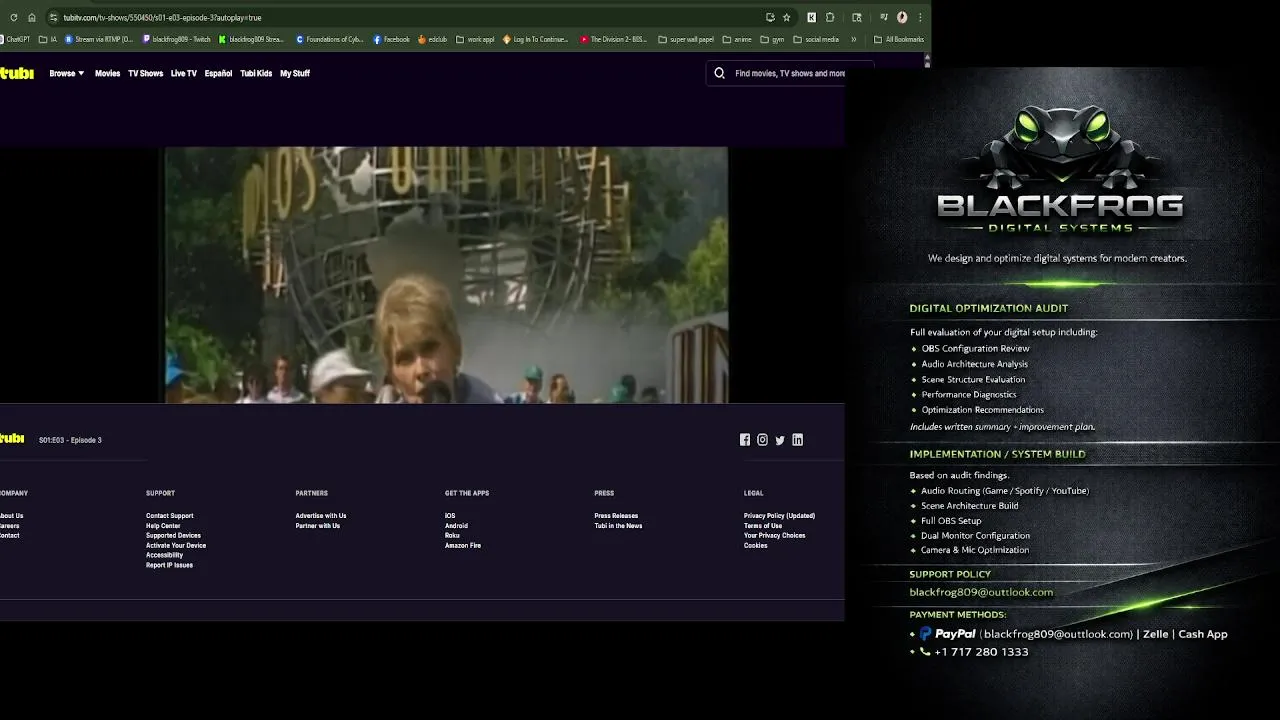Open anime bookmarks folder
Viewport: 1280px width, 720px height.
point(737,39)
